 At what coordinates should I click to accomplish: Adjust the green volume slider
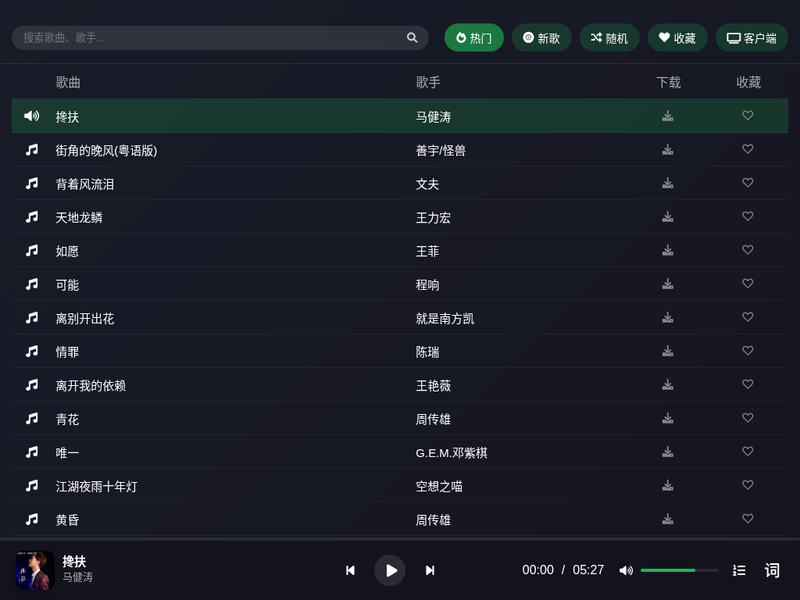click(679, 570)
